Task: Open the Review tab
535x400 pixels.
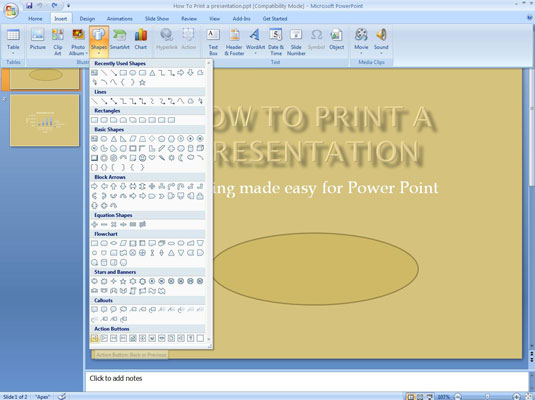Action: tap(189, 19)
